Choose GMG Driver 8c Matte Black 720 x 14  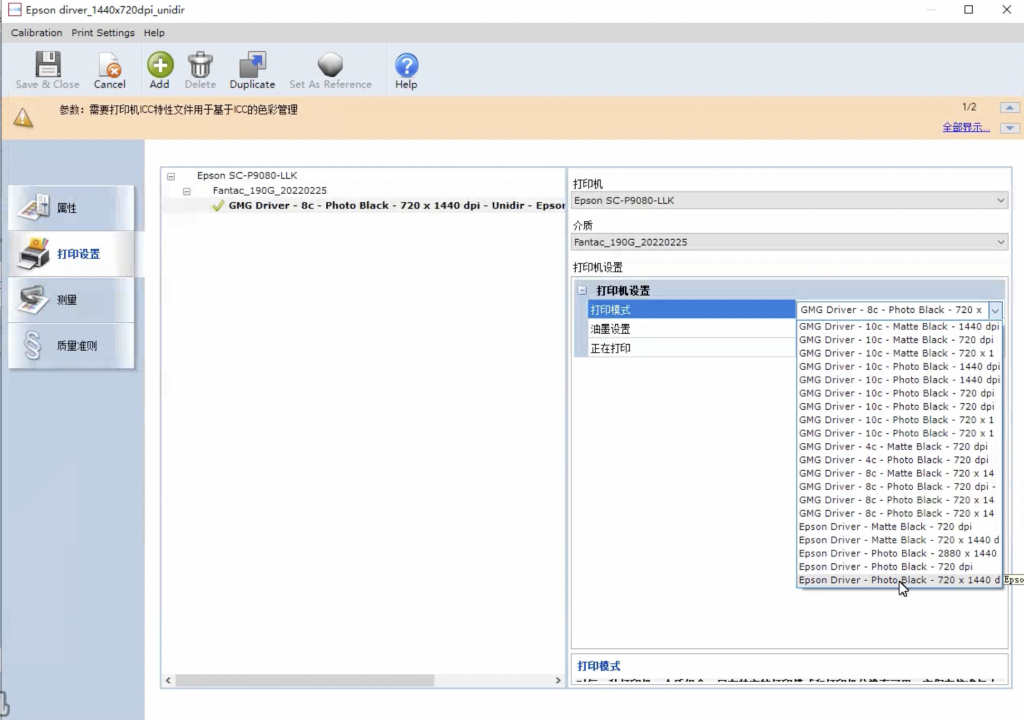[x=899, y=473]
